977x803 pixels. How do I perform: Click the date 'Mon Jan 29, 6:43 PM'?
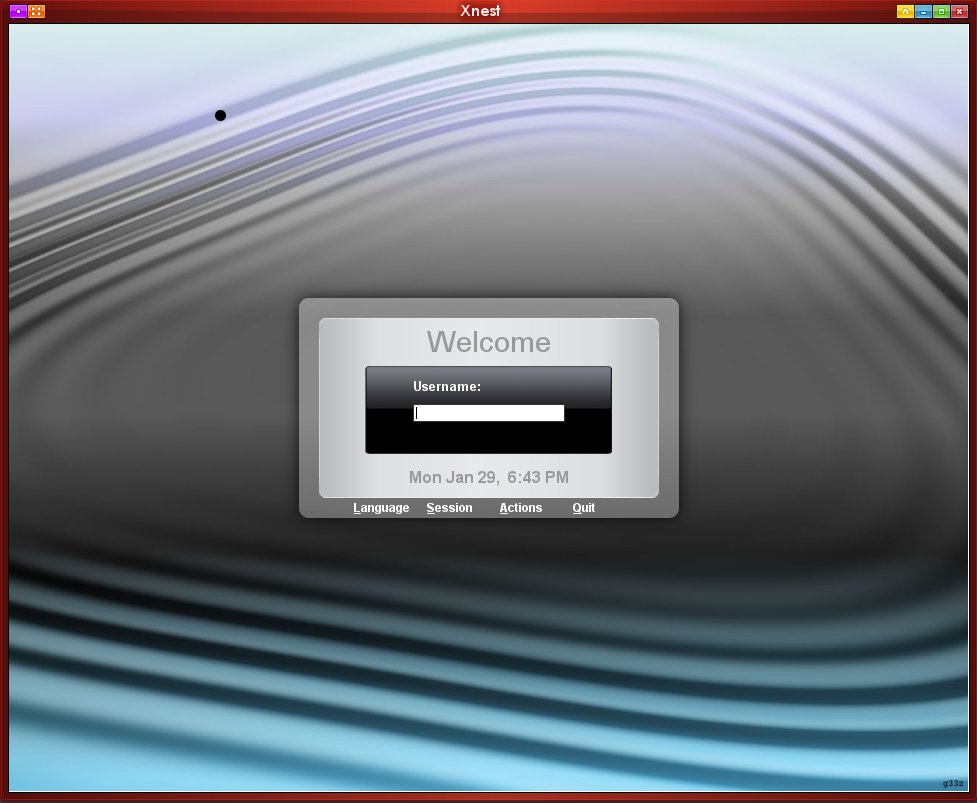[x=488, y=477]
